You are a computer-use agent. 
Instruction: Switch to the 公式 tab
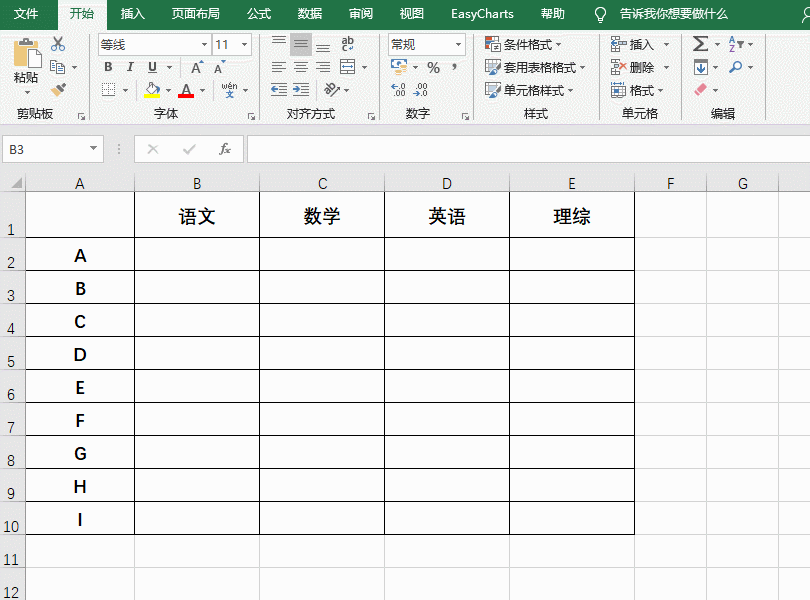(x=259, y=13)
